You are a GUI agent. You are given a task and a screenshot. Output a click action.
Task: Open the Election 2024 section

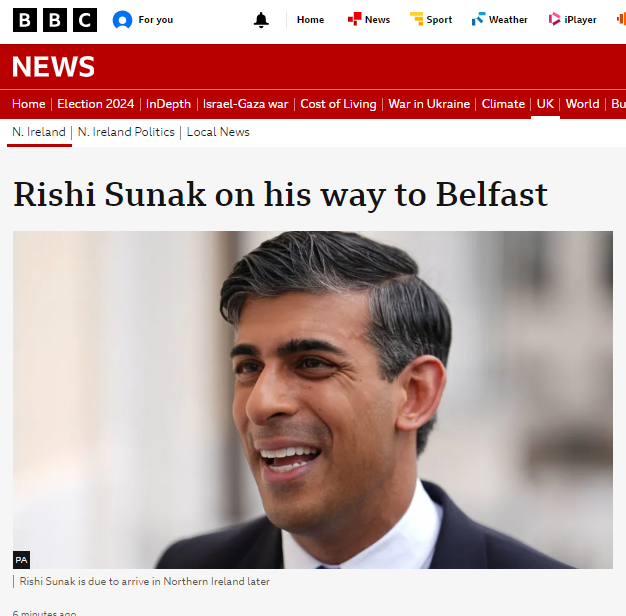95,104
